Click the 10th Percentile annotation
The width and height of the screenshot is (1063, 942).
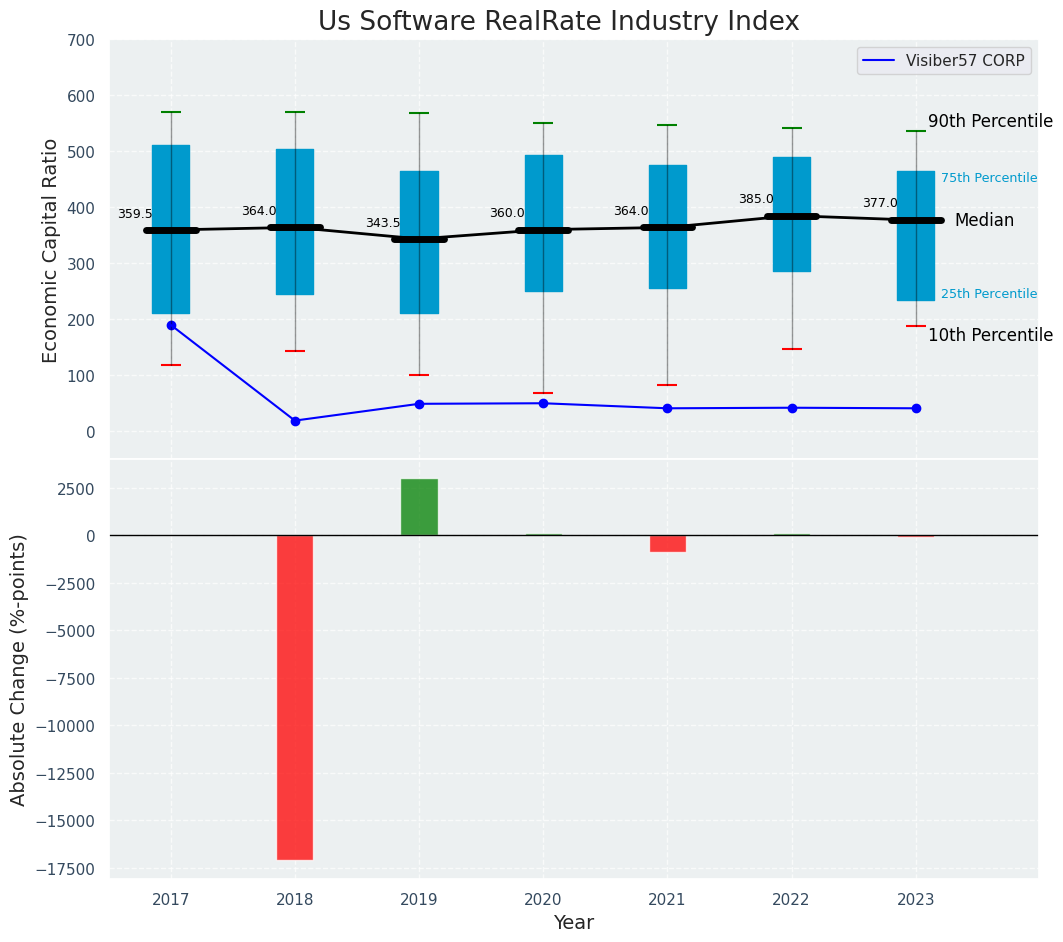click(989, 335)
